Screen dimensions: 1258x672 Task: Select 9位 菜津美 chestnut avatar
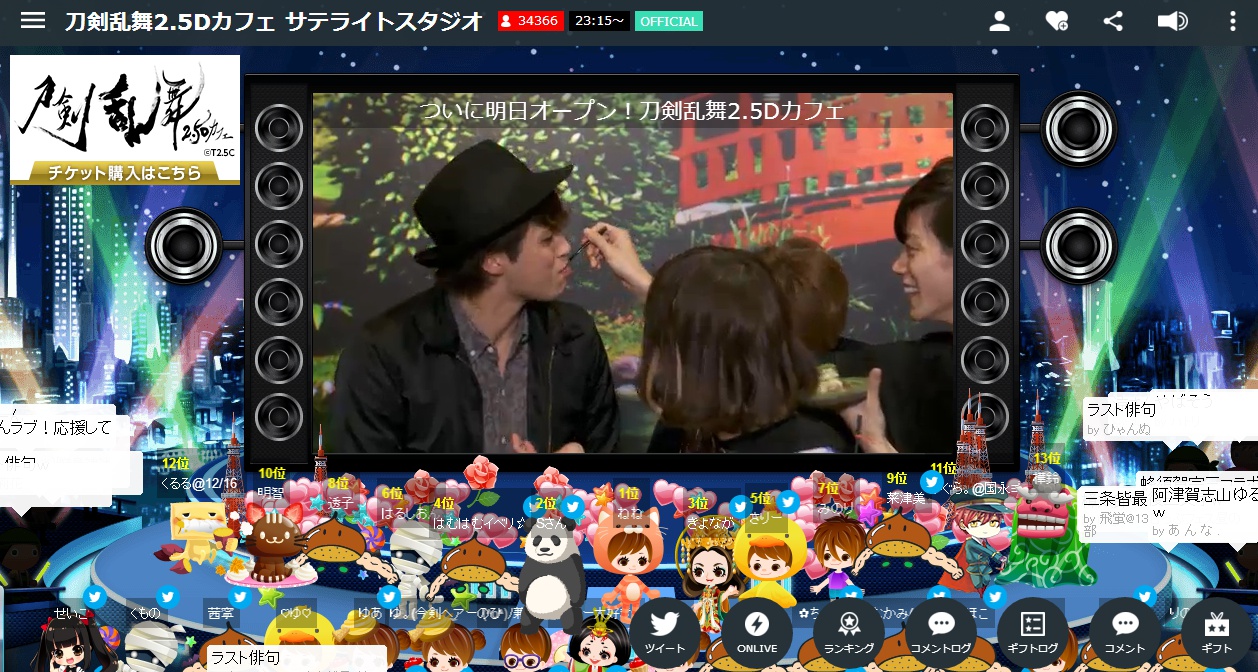(x=899, y=535)
